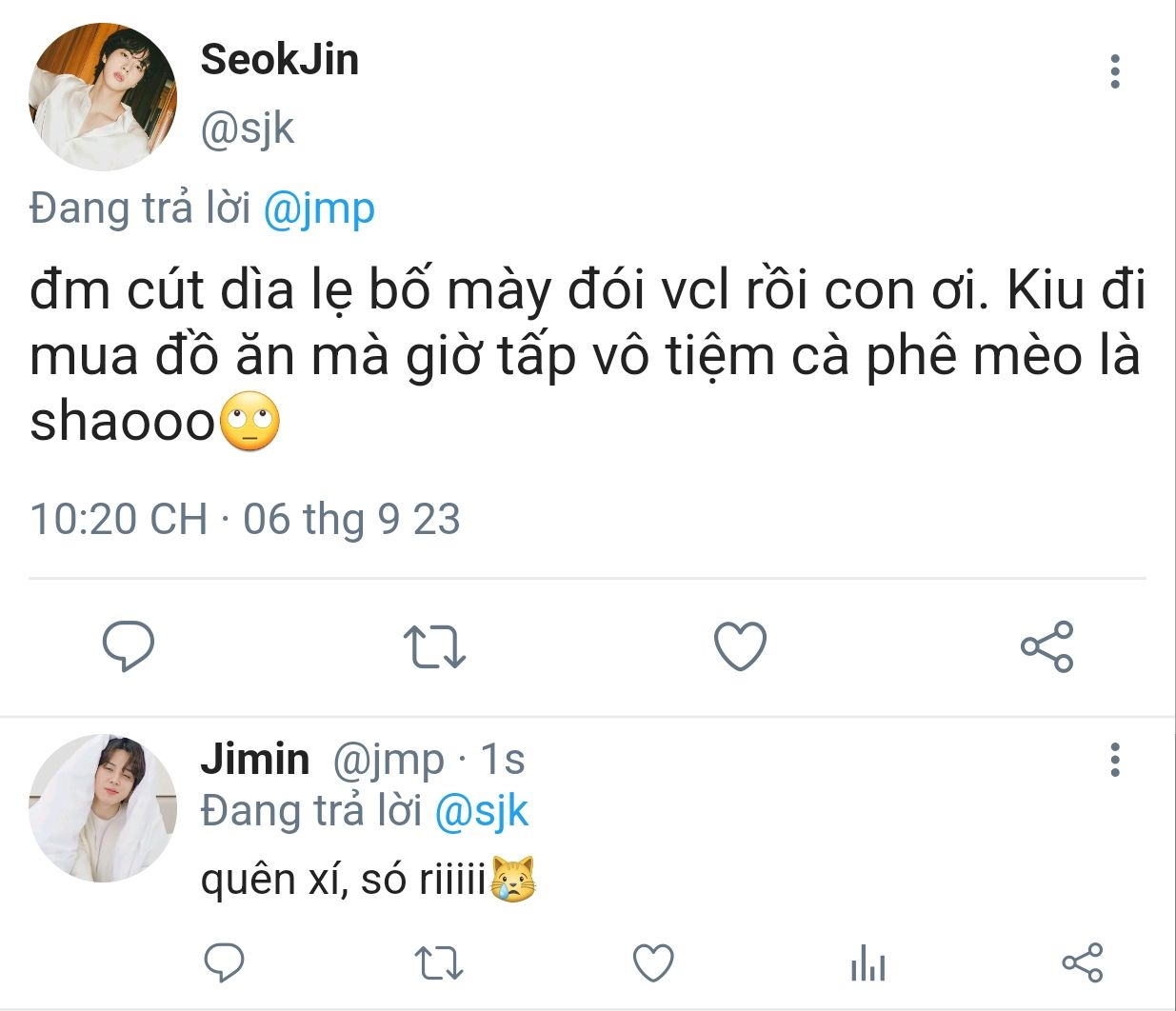Tap the @sjk handle under SeokJin

247,129
